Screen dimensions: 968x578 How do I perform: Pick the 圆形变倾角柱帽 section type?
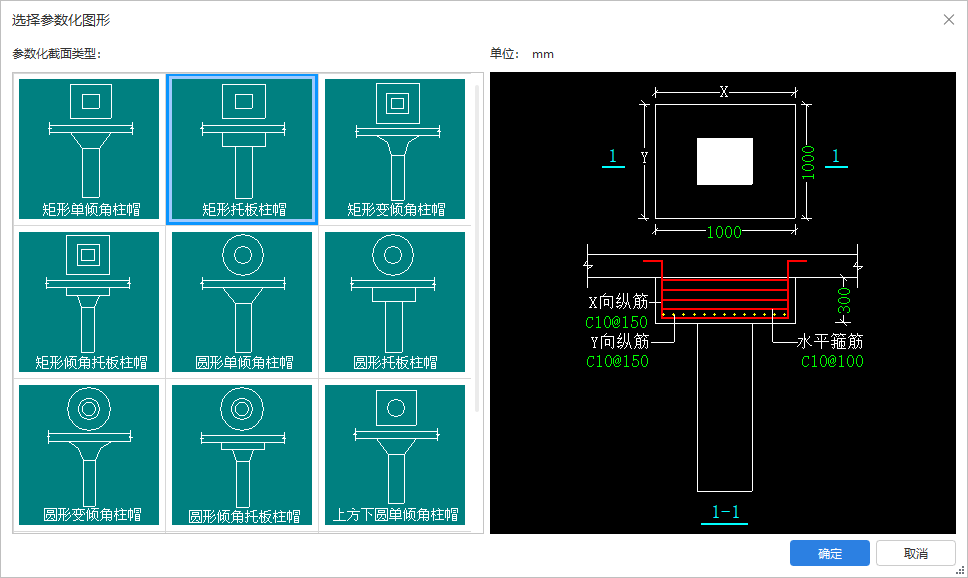point(89,455)
